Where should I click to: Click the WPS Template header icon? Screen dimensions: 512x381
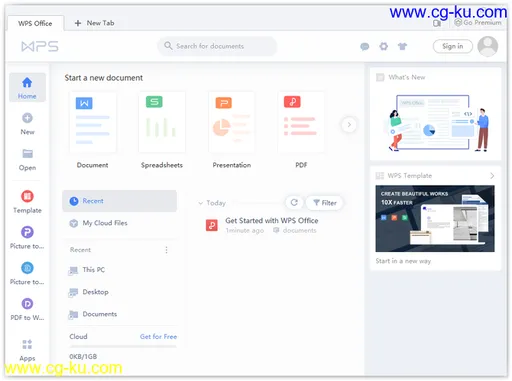pos(380,176)
